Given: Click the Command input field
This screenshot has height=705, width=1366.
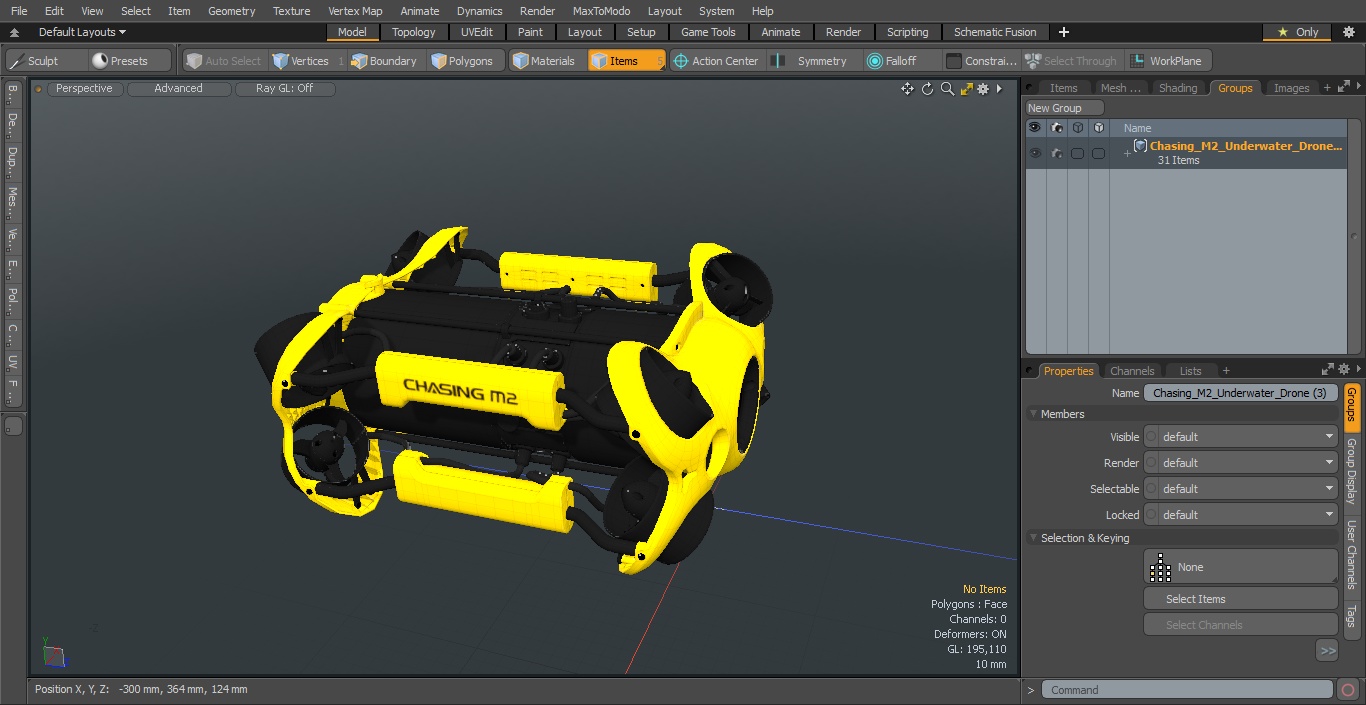Looking at the screenshot, I should pos(1187,689).
